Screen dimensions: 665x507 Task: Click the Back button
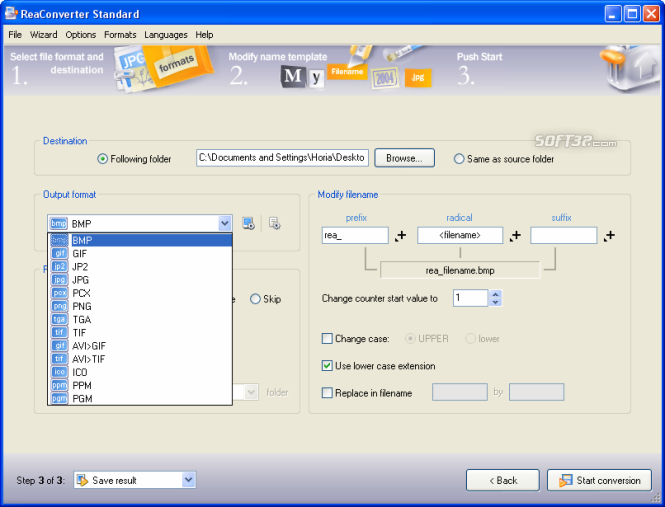pos(503,480)
